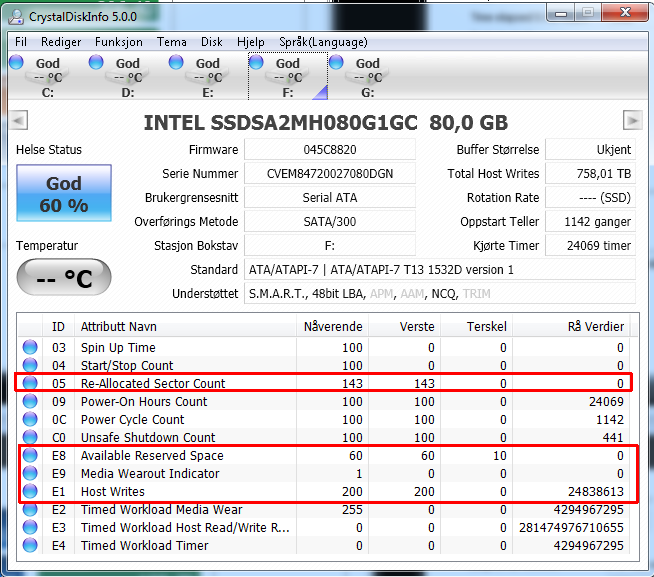Select drive D: health status icon
The height and width of the screenshot is (577, 654).
pyautogui.click(x=96, y=62)
